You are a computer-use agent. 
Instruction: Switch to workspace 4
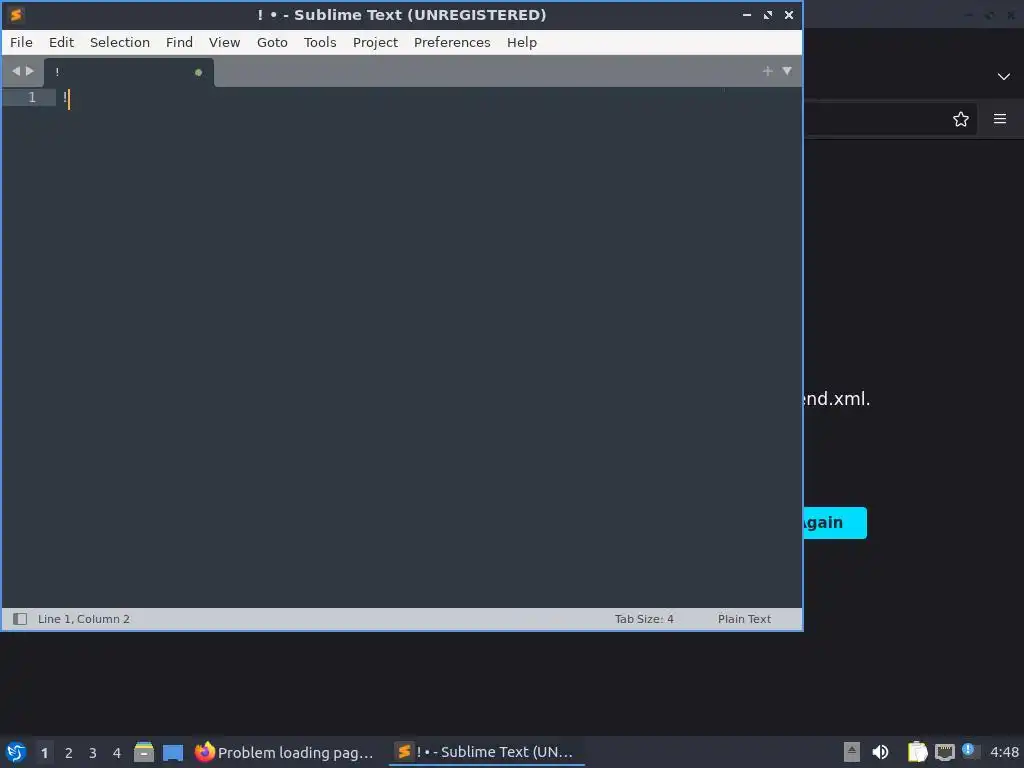pos(117,752)
